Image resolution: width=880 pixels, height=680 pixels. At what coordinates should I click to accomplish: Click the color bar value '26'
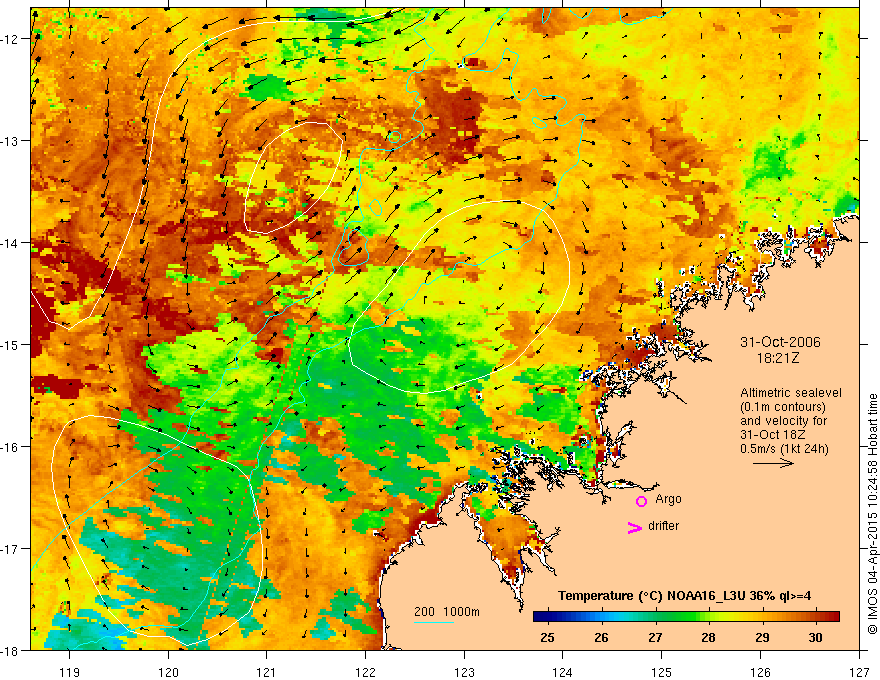pyautogui.click(x=601, y=637)
